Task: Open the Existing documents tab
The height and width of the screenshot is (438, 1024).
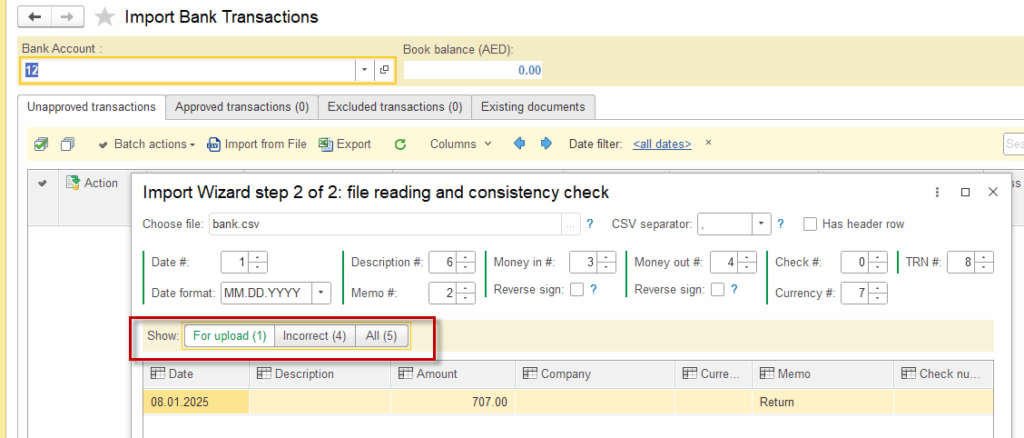Action: pyautogui.click(x=533, y=106)
